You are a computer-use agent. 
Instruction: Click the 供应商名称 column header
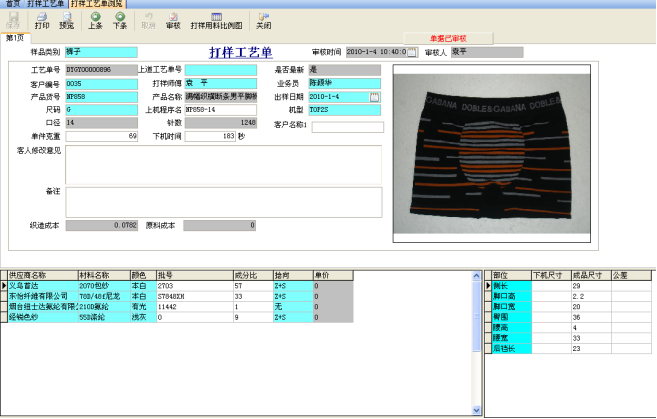pos(40,274)
